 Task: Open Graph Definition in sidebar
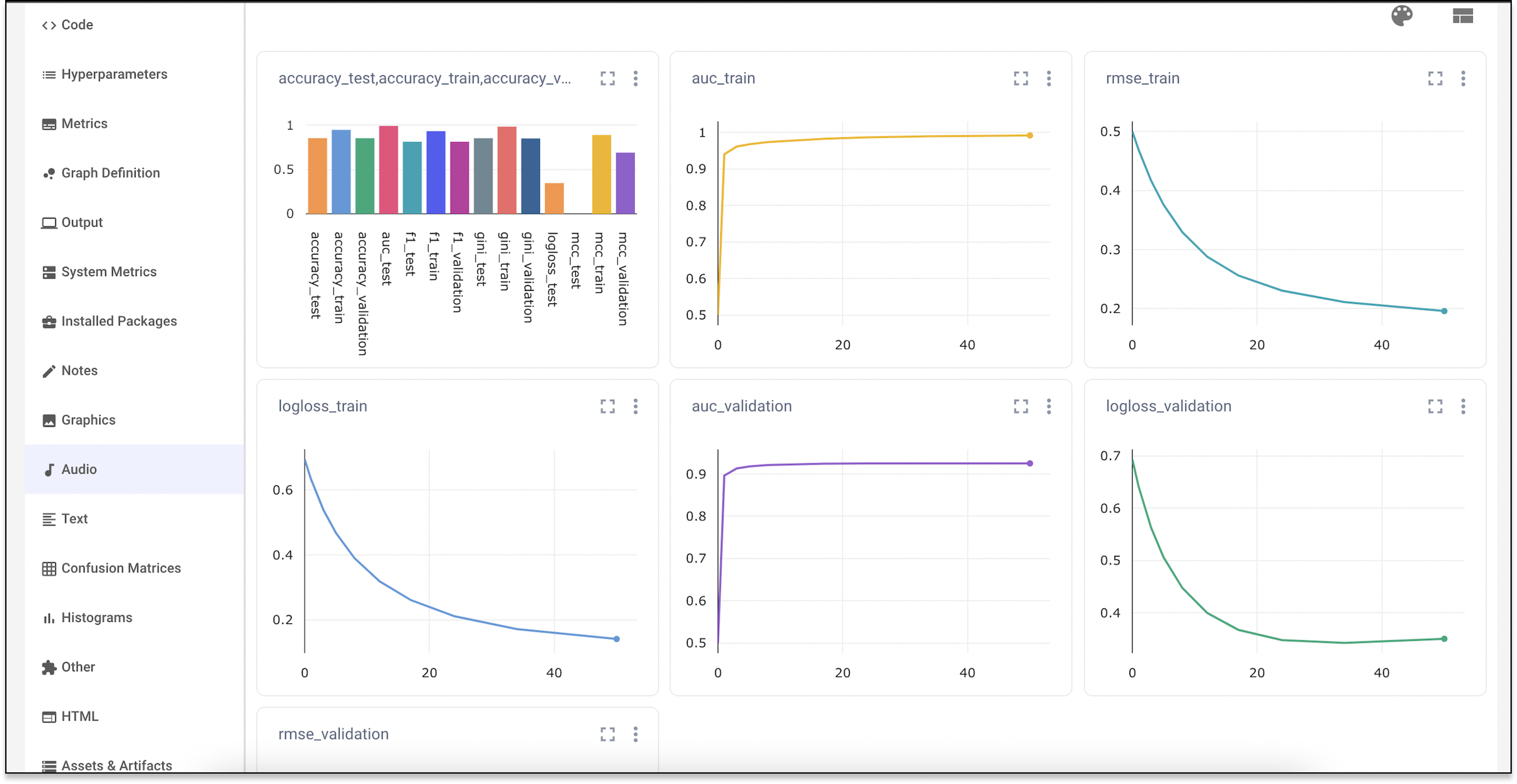pyautogui.click(x=134, y=173)
